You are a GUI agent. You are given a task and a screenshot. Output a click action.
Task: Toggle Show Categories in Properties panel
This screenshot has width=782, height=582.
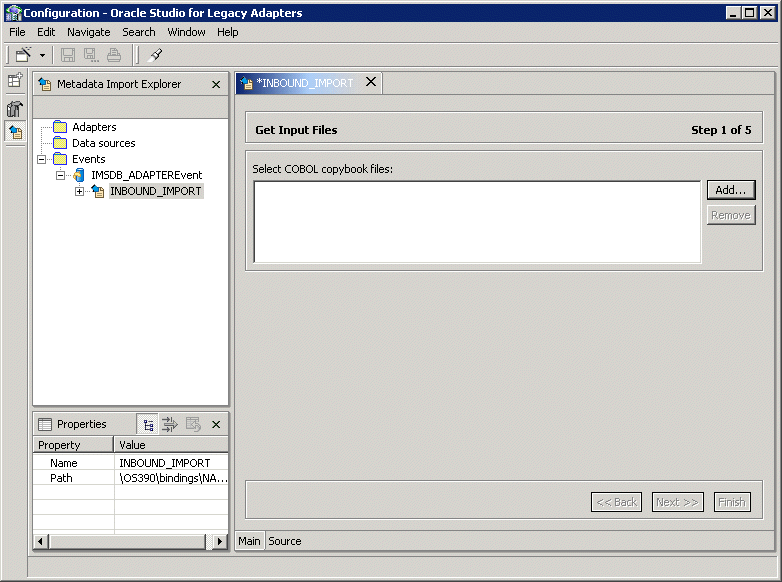click(148, 424)
